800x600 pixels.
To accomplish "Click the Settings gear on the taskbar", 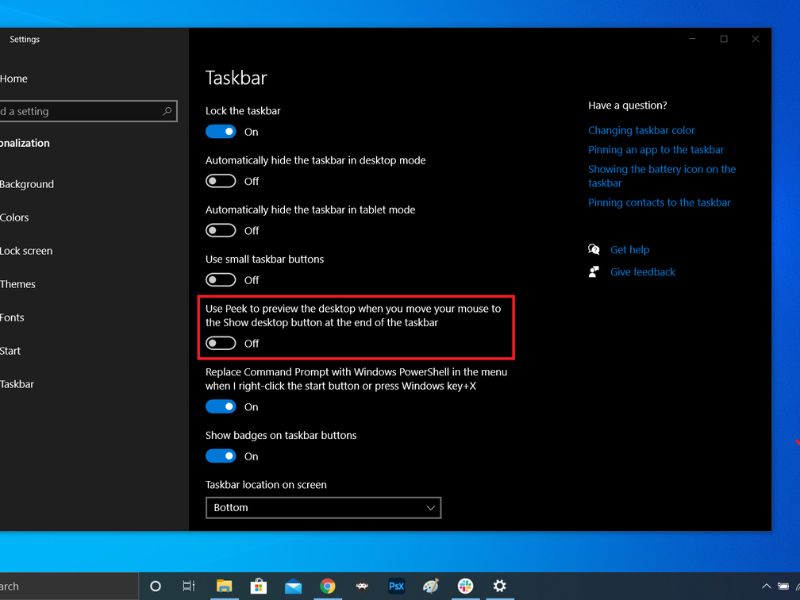I will coord(499,586).
